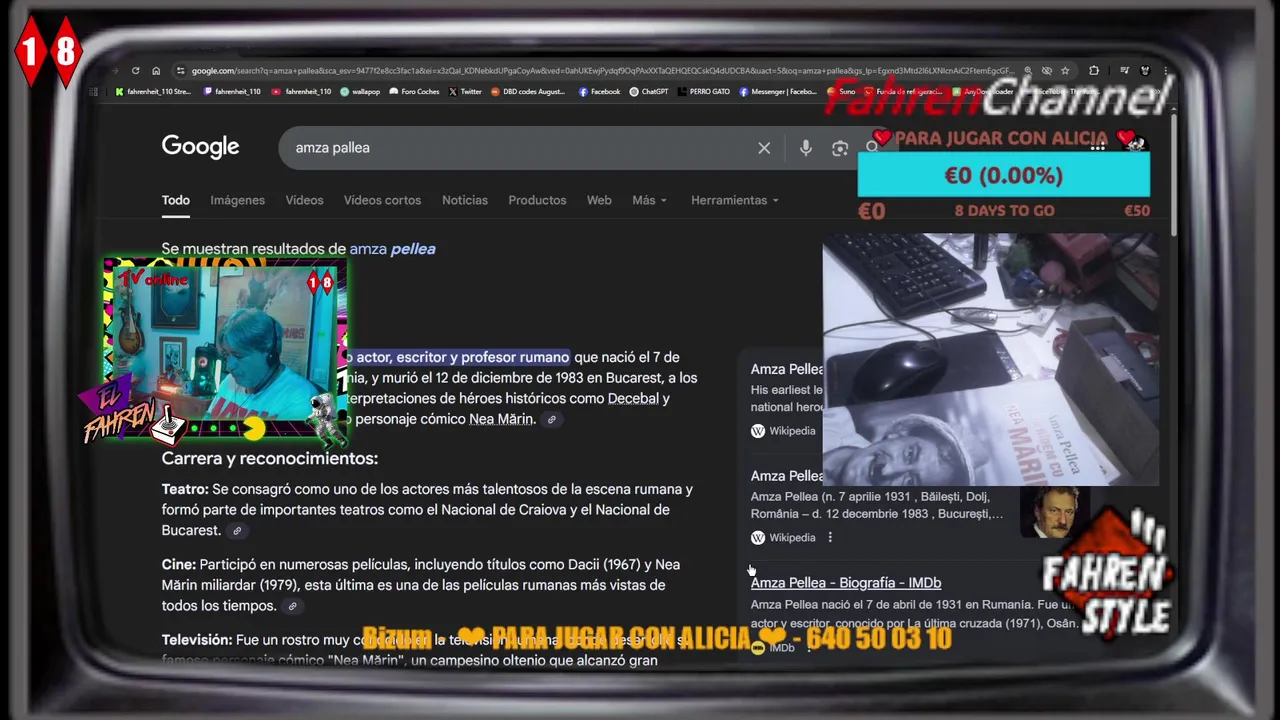Switch to the Web tab

pos(599,200)
